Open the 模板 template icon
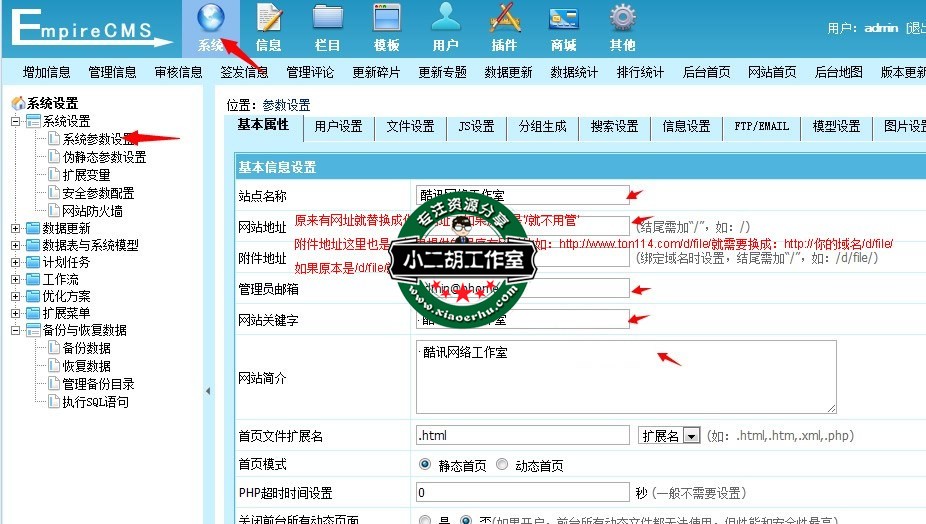The image size is (926, 524). click(387, 20)
